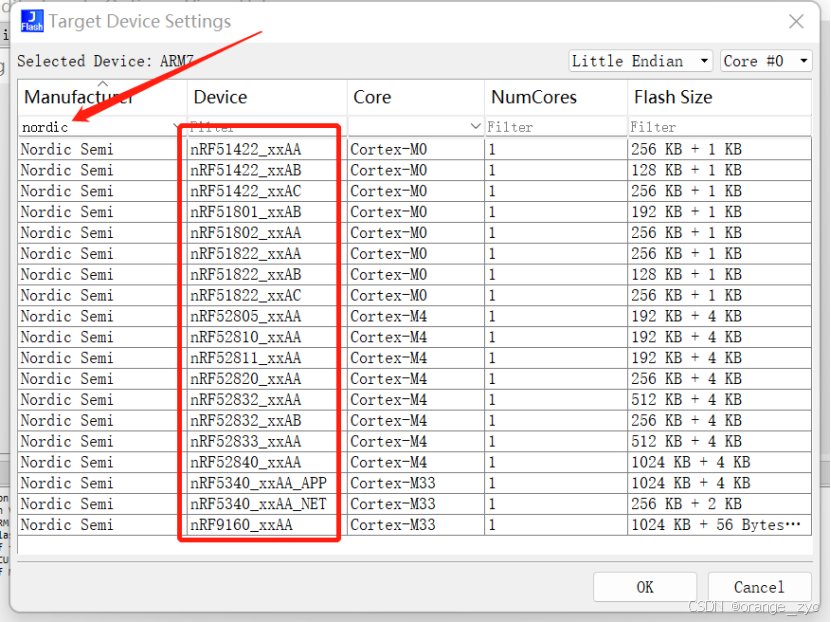
Task: Confirm selection with the OK button
Action: (x=644, y=587)
